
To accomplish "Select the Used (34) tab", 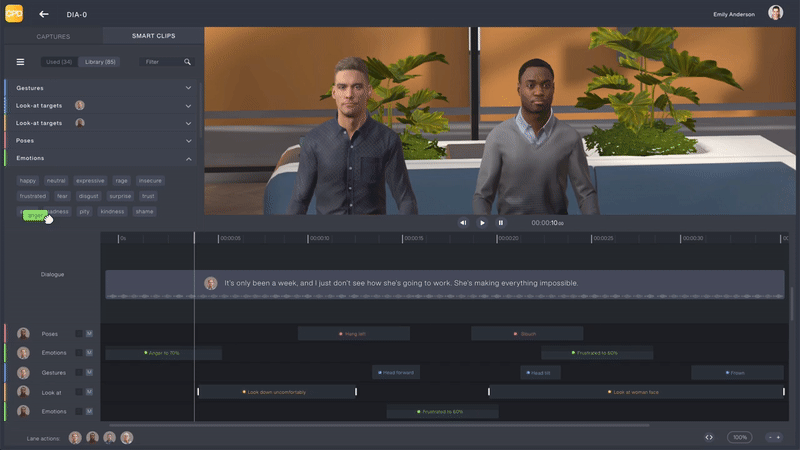I will coord(59,62).
